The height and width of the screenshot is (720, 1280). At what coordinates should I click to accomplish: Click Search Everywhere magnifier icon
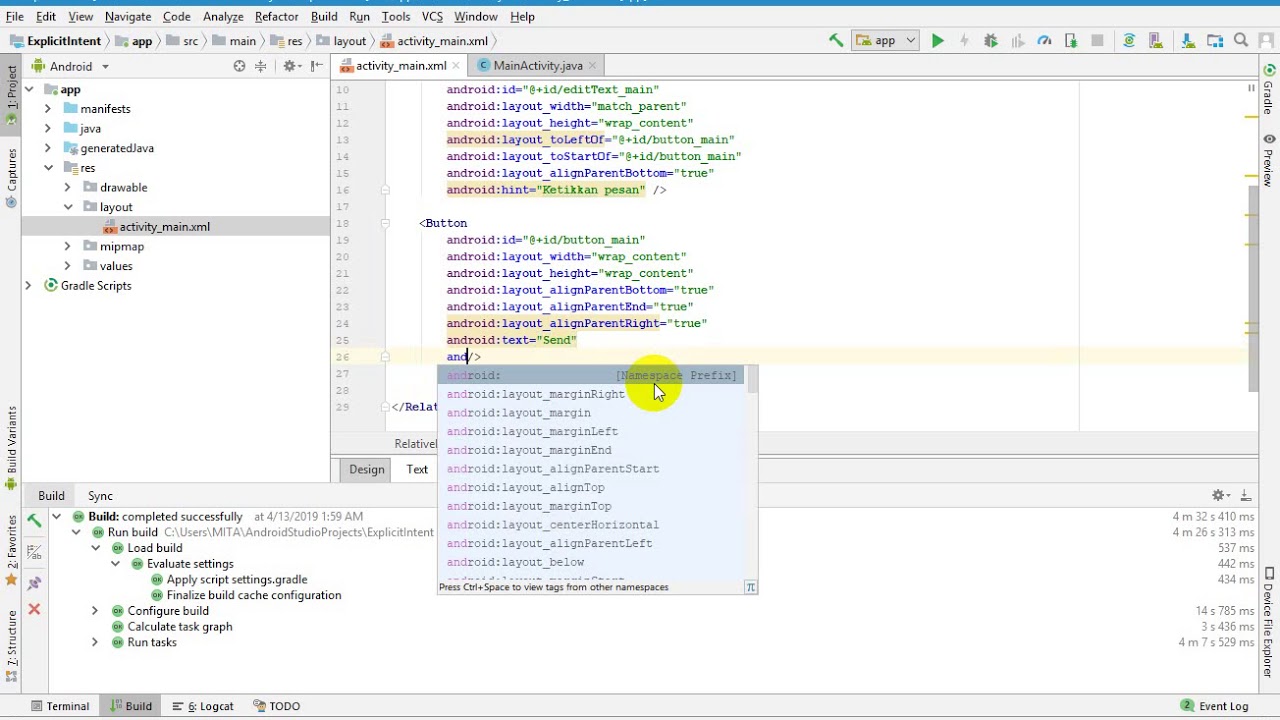click(x=1241, y=41)
